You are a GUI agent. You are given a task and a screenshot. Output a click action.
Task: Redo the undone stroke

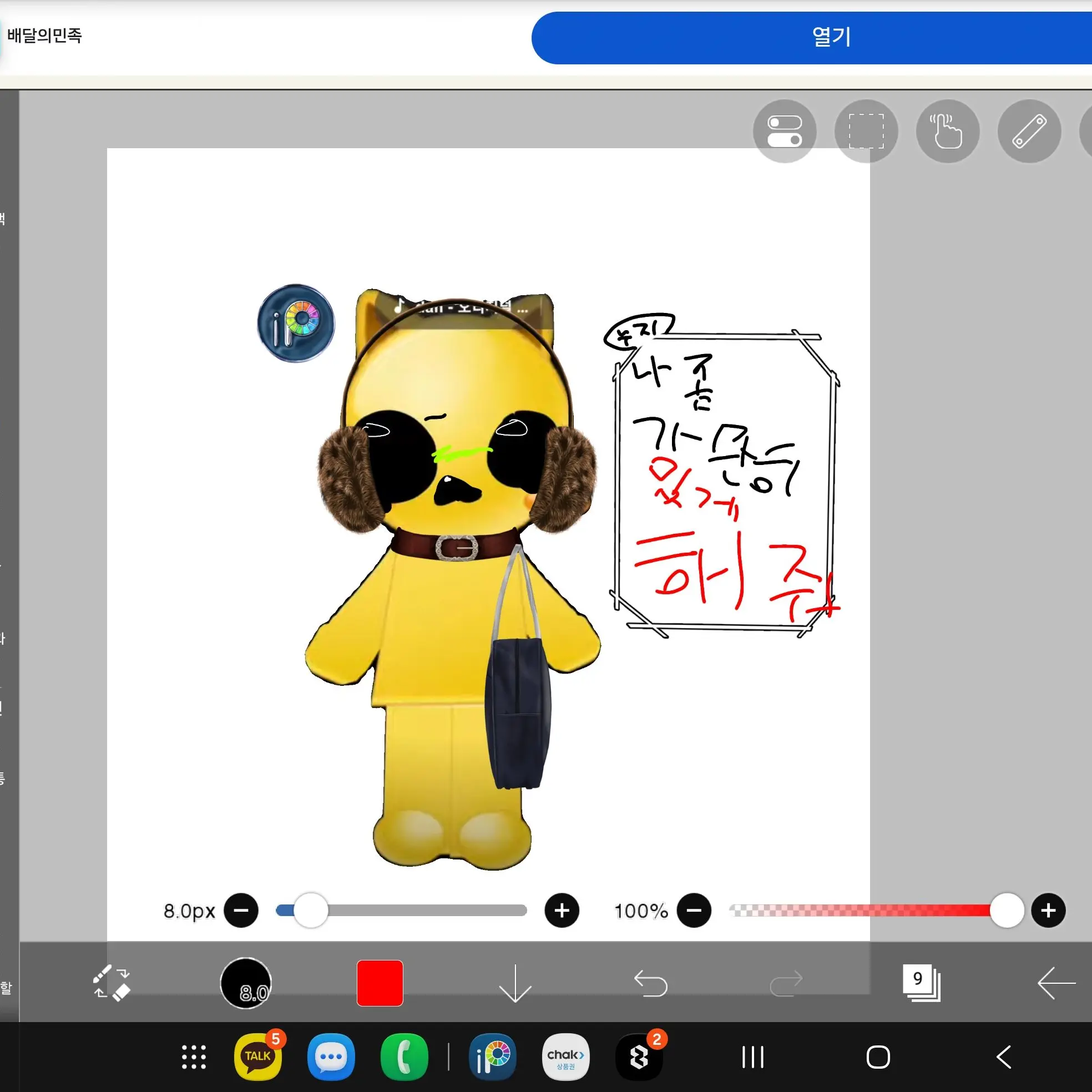pos(786,983)
